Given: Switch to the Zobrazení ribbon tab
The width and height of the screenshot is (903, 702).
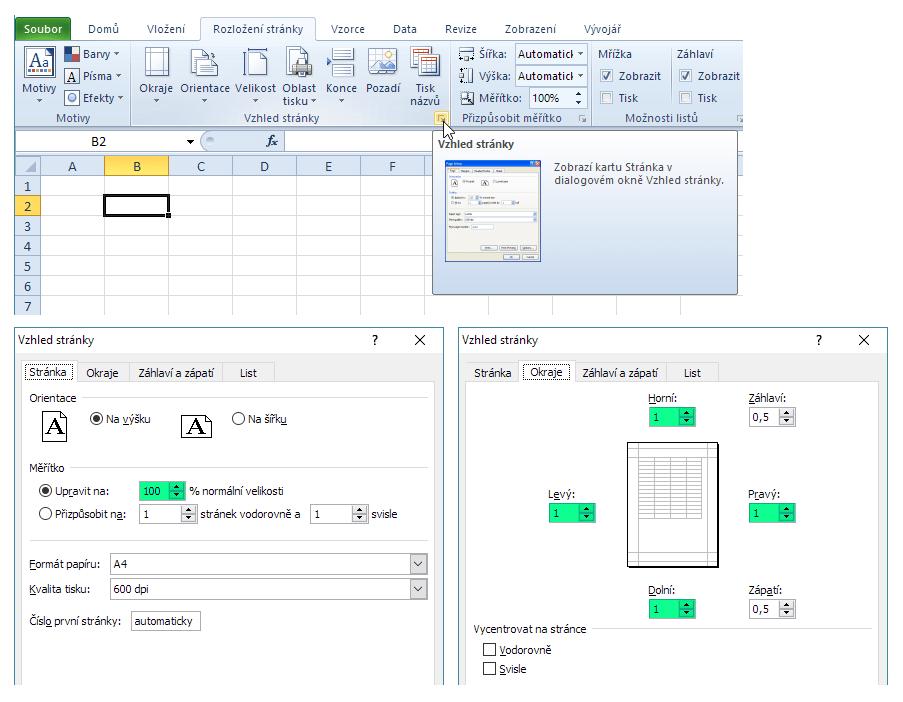Looking at the screenshot, I should tap(530, 29).
